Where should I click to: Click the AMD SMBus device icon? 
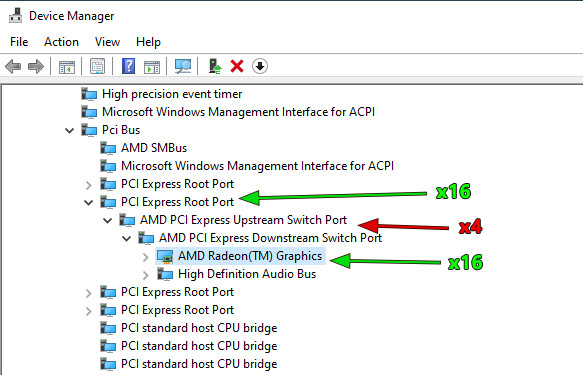[108, 148]
